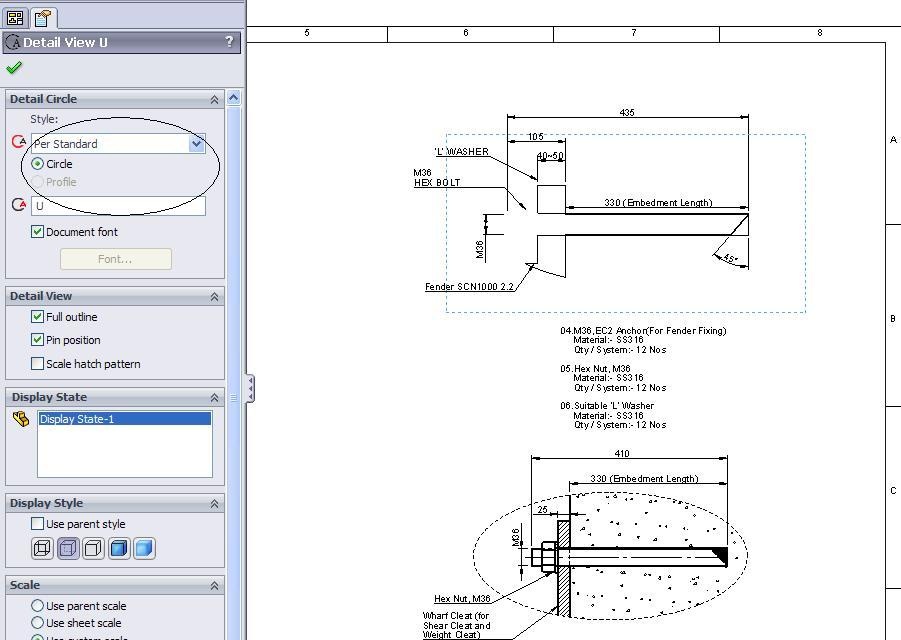Viewport: 901px width, 640px height.
Task: Select Hidden Lines Visible display style
Action: pos(68,548)
